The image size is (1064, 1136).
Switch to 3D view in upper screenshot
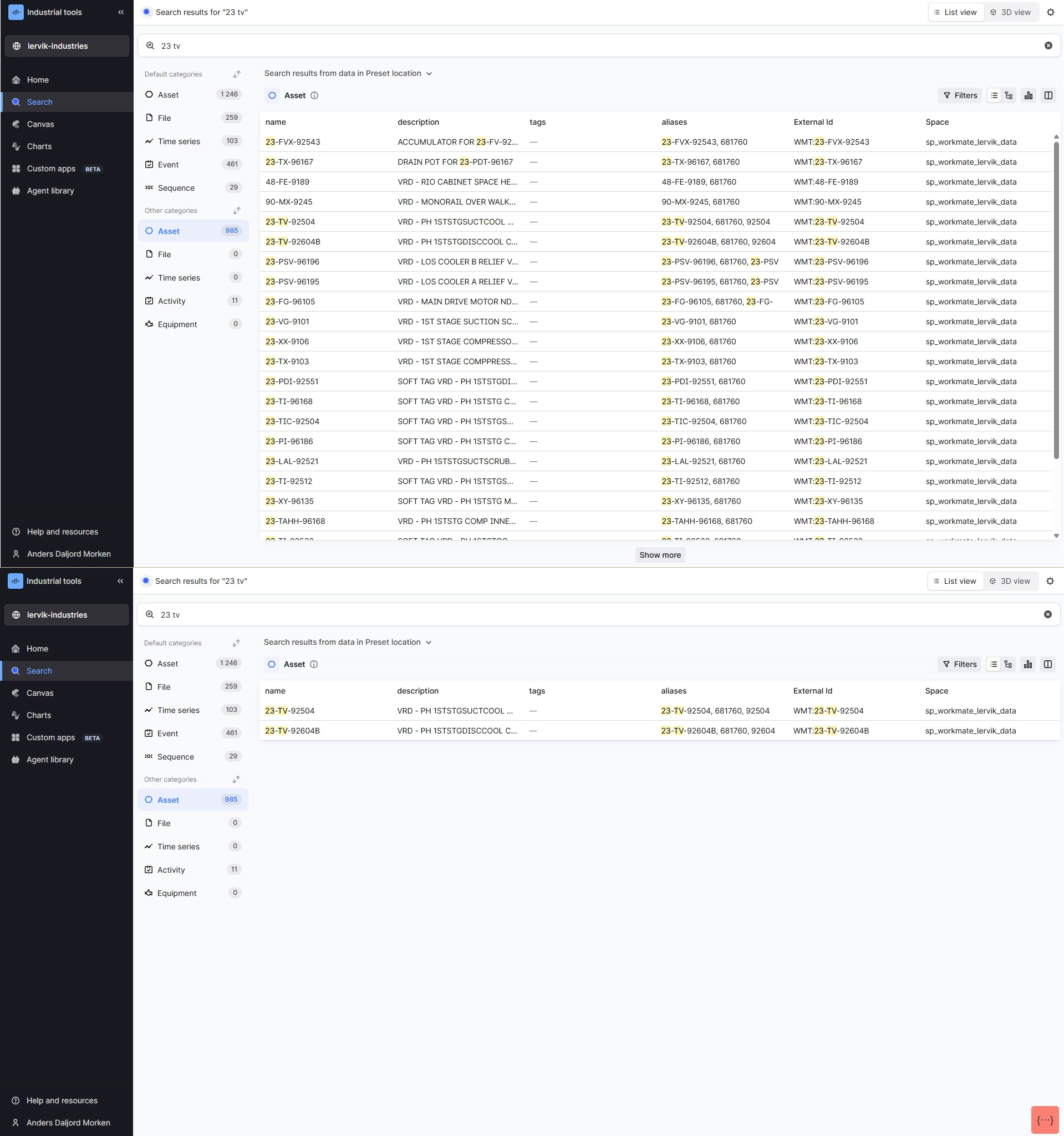(1010, 12)
